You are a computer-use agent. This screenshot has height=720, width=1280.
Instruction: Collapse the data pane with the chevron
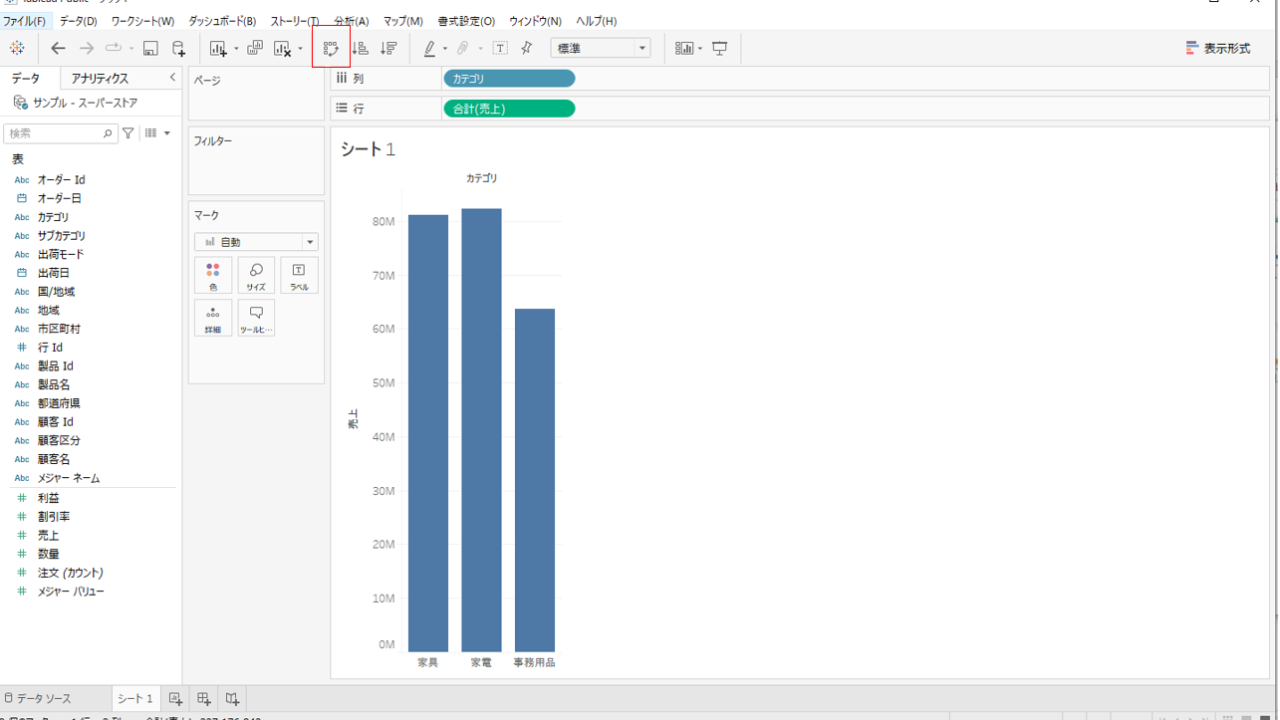click(172, 78)
